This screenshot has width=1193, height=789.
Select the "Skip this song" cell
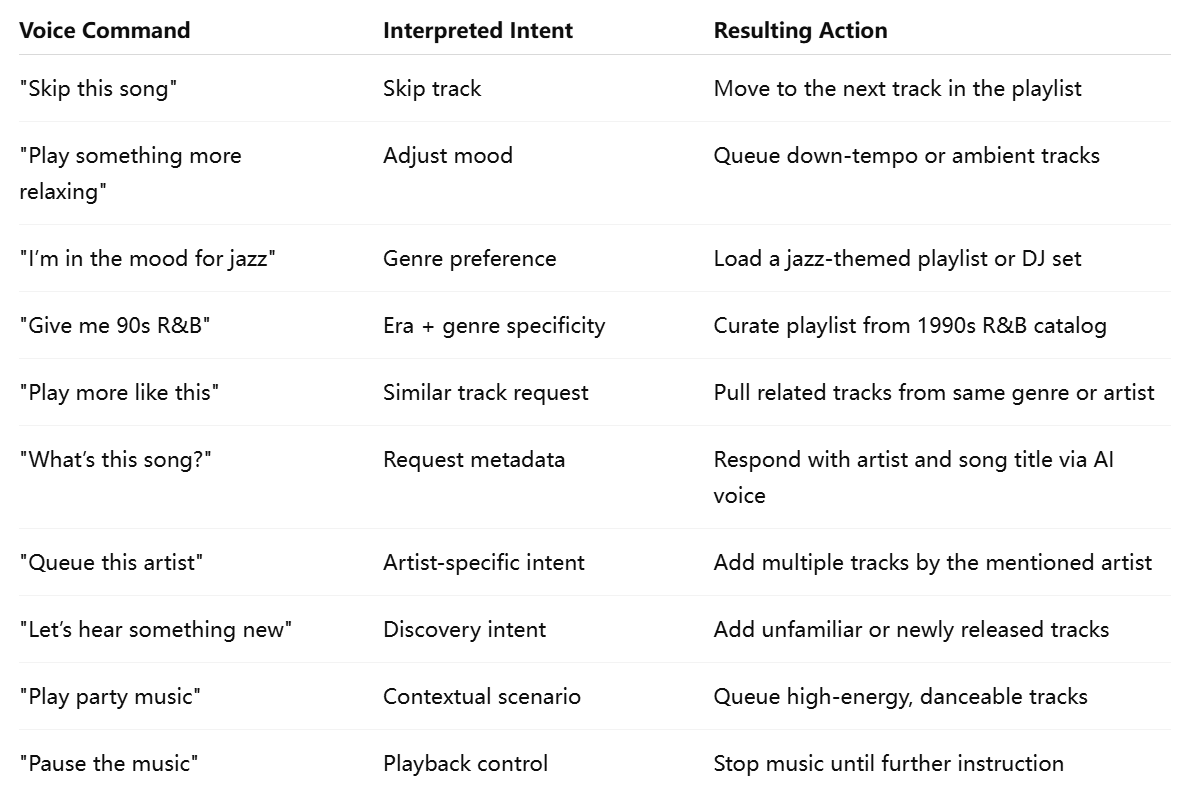[98, 88]
